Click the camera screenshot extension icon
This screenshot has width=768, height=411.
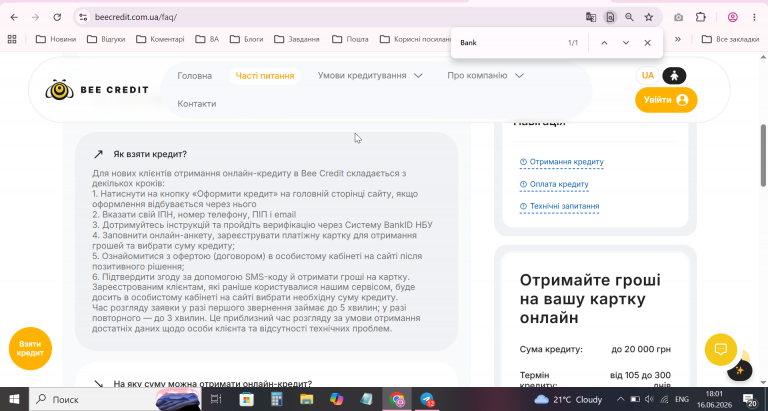coord(678,17)
